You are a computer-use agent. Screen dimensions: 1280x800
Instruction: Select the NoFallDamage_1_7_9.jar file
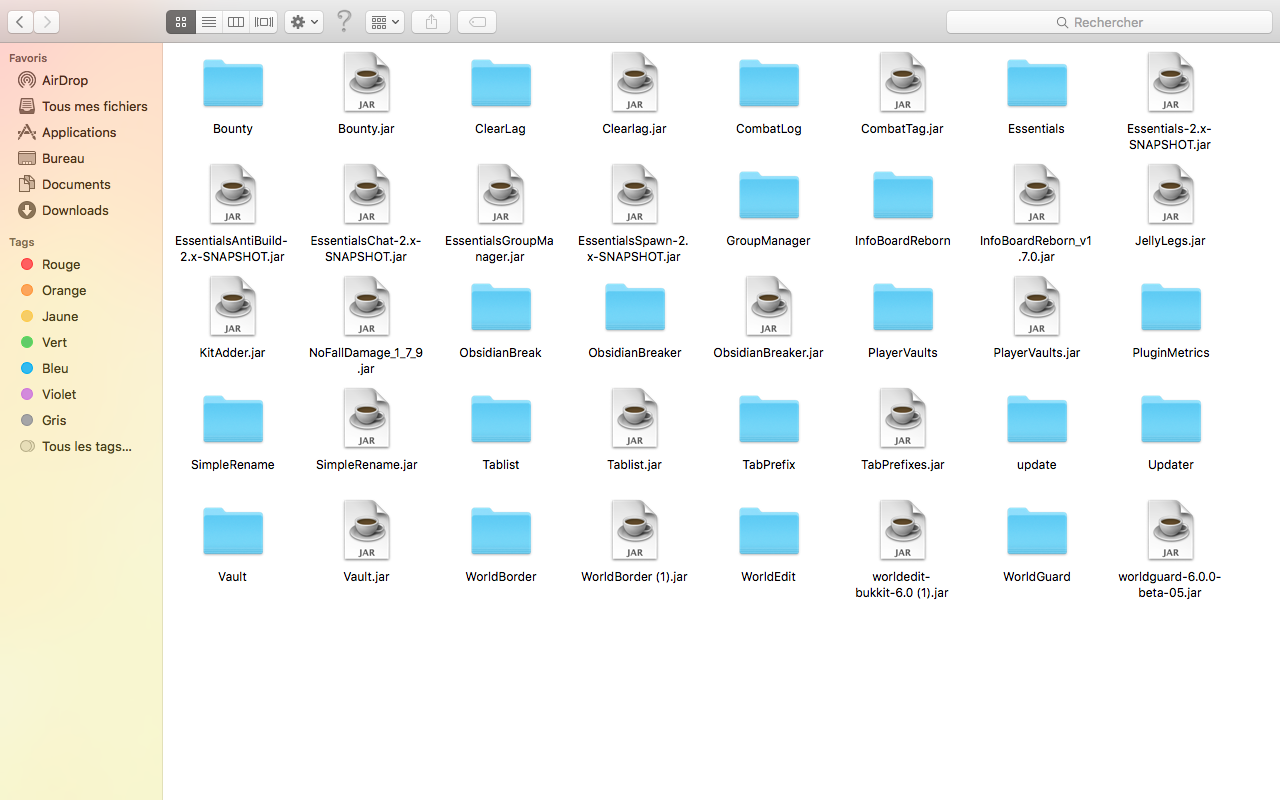click(367, 306)
